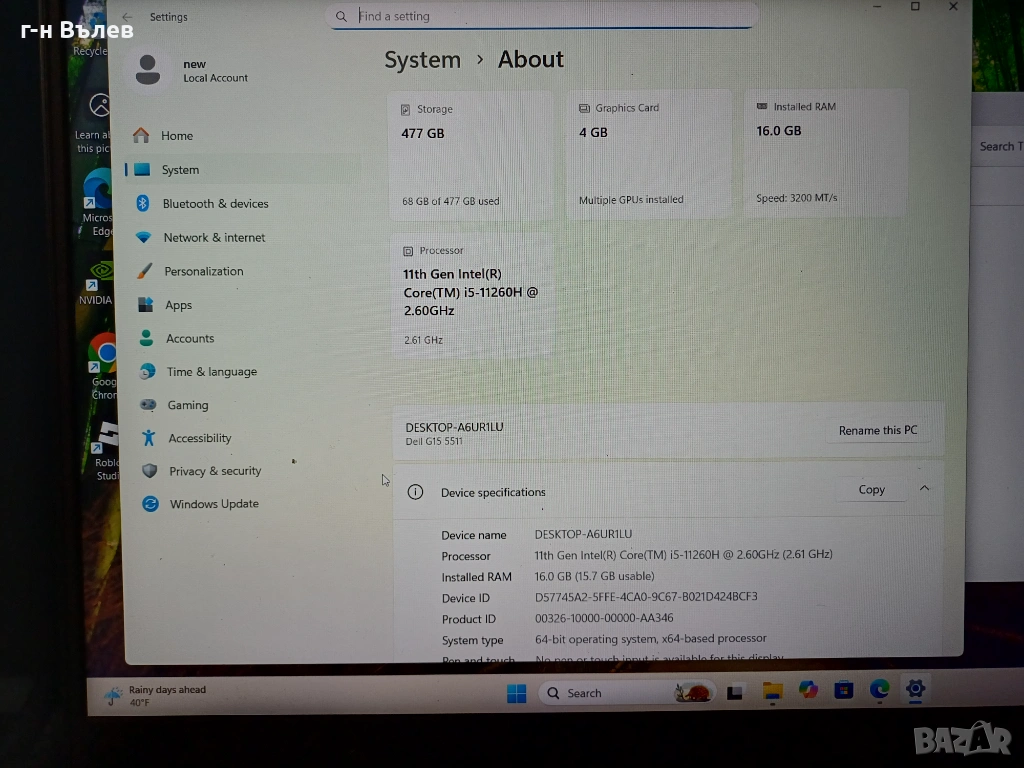The height and width of the screenshot is (768, 1024).
Task: Go to Home in settings sidebar
Action: tap(176, 136)
